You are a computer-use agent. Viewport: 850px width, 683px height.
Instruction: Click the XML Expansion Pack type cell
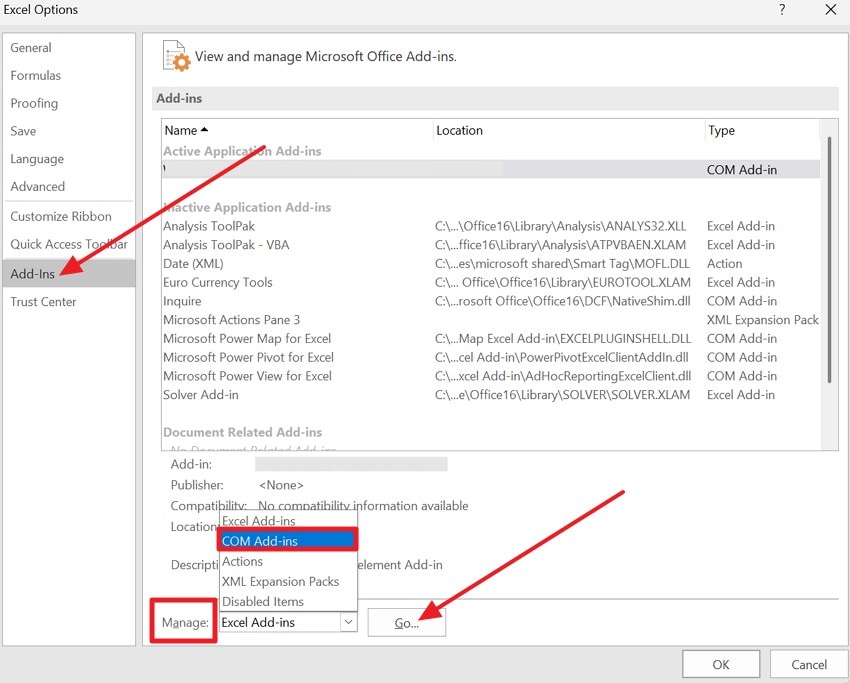[x=763, y=320]
